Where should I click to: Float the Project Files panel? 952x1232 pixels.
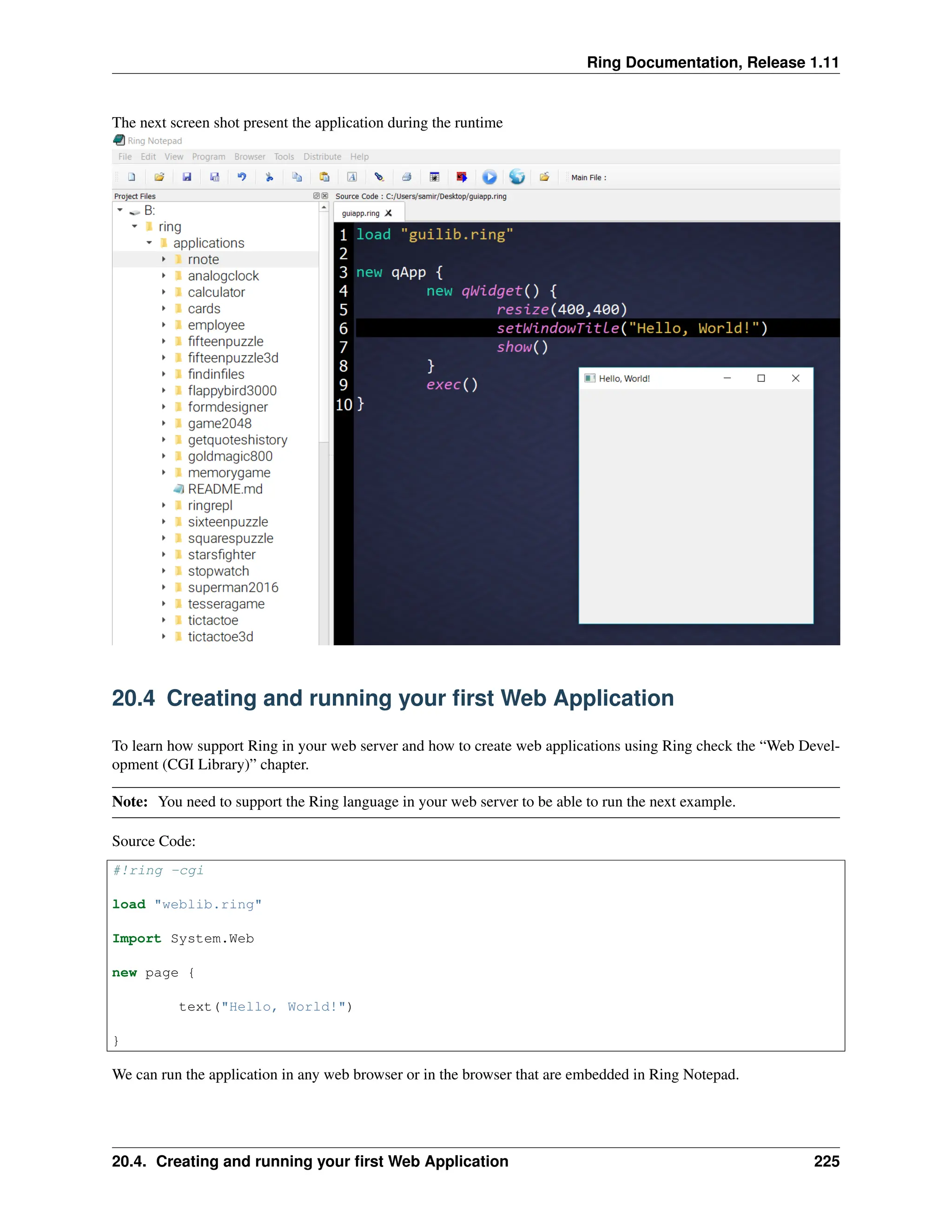point(317,196)
